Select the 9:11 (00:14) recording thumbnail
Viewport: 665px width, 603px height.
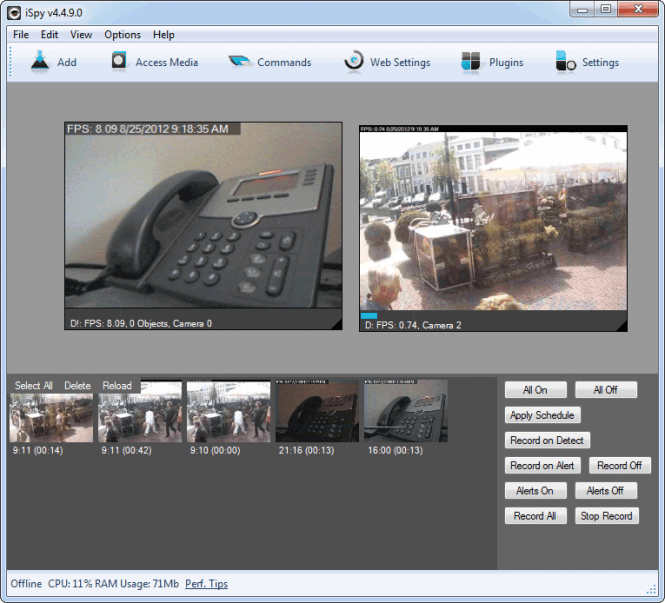pos(51,418)
